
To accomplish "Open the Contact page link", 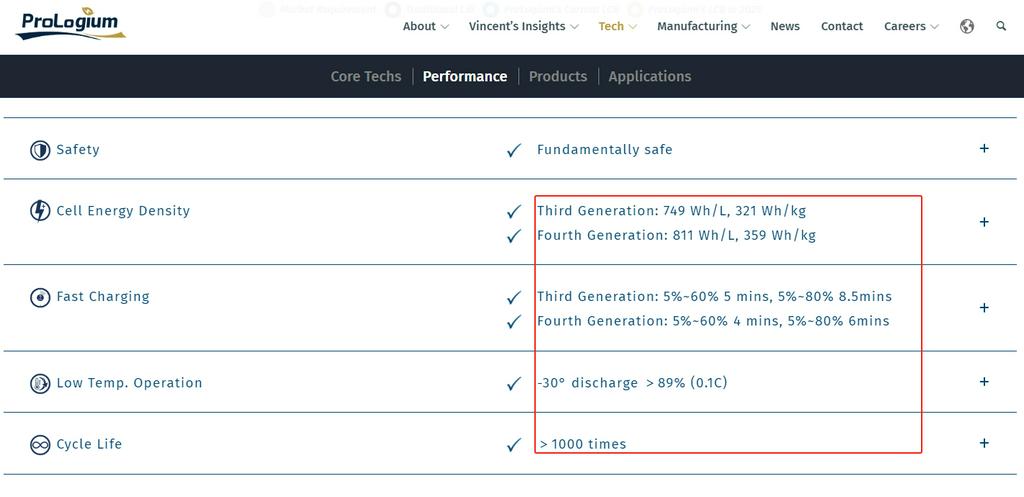I will pos(842,27).
